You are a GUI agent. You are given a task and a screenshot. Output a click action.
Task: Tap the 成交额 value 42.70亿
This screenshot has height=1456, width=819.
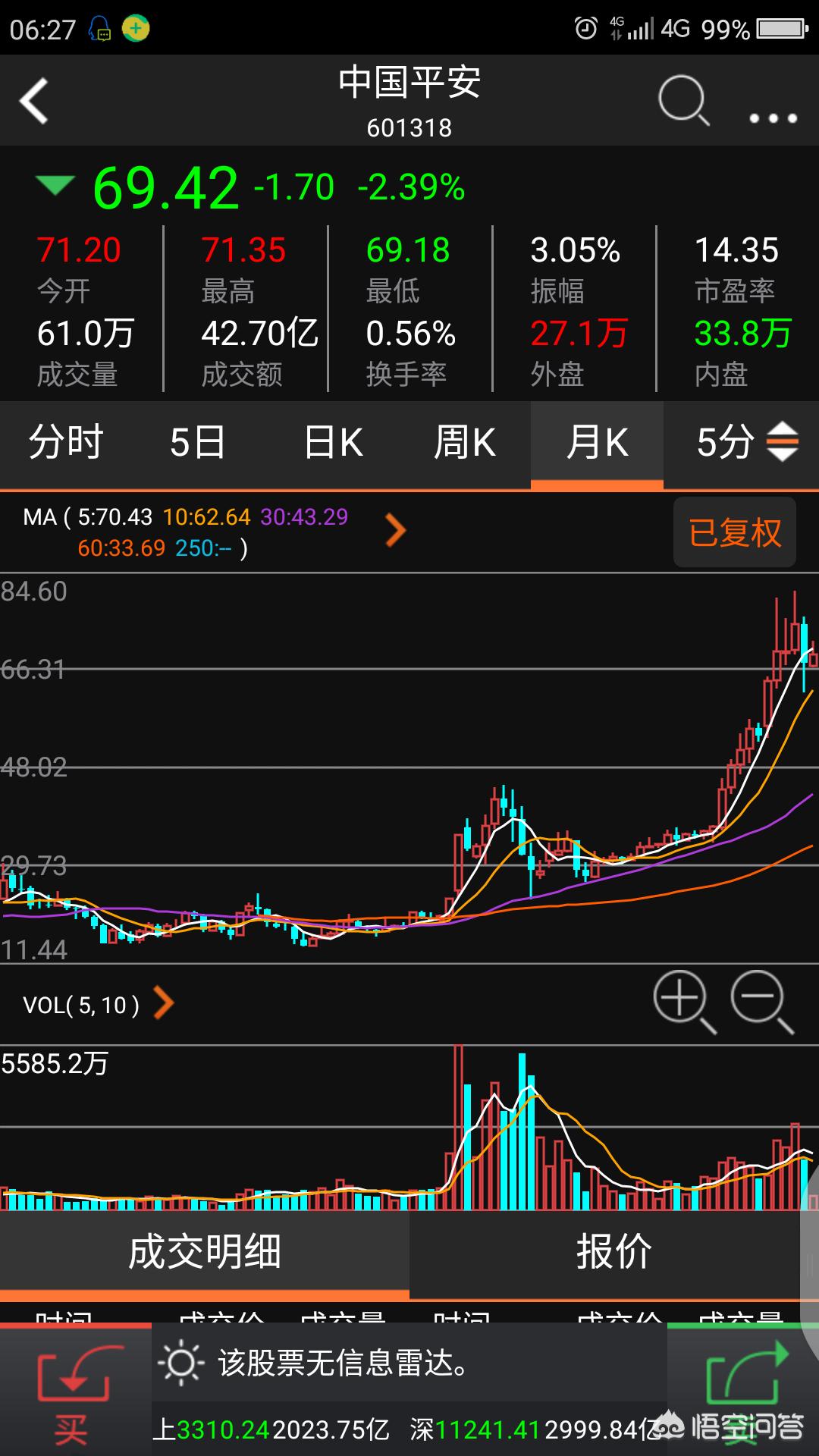coord(259,334)
